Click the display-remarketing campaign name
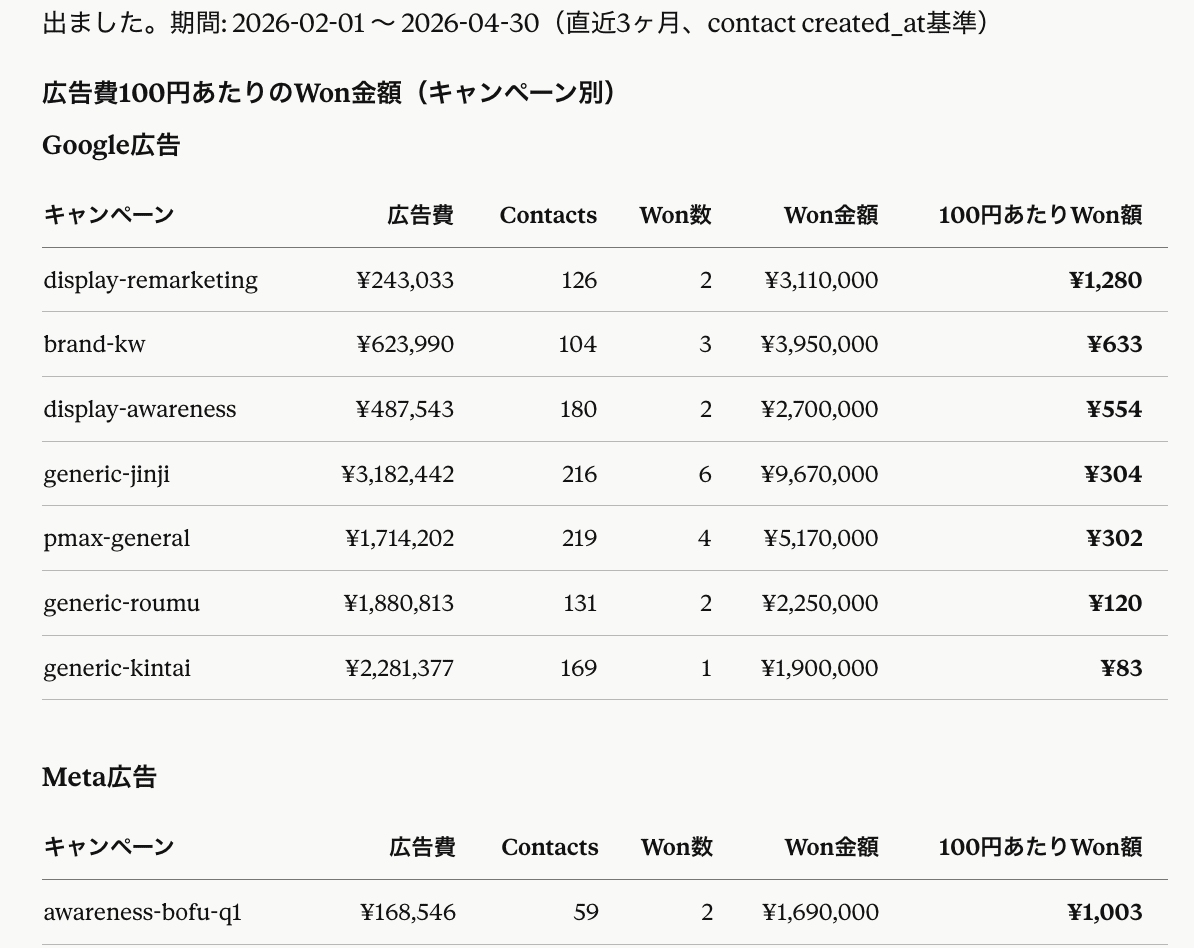Image resolution: width=1194 pixels, height=948 pixels. click(x=150, y=280)
